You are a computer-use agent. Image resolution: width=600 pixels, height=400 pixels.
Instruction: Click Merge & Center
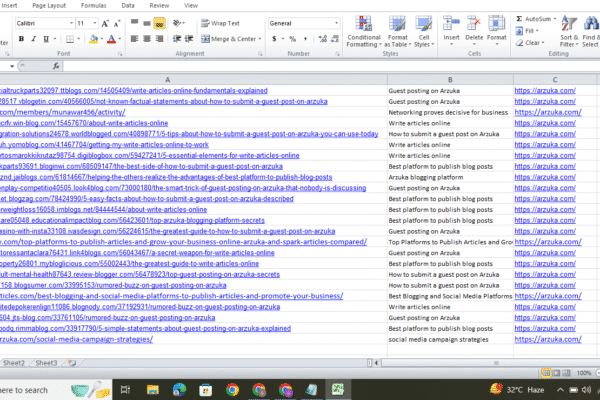tap(228, 39)
